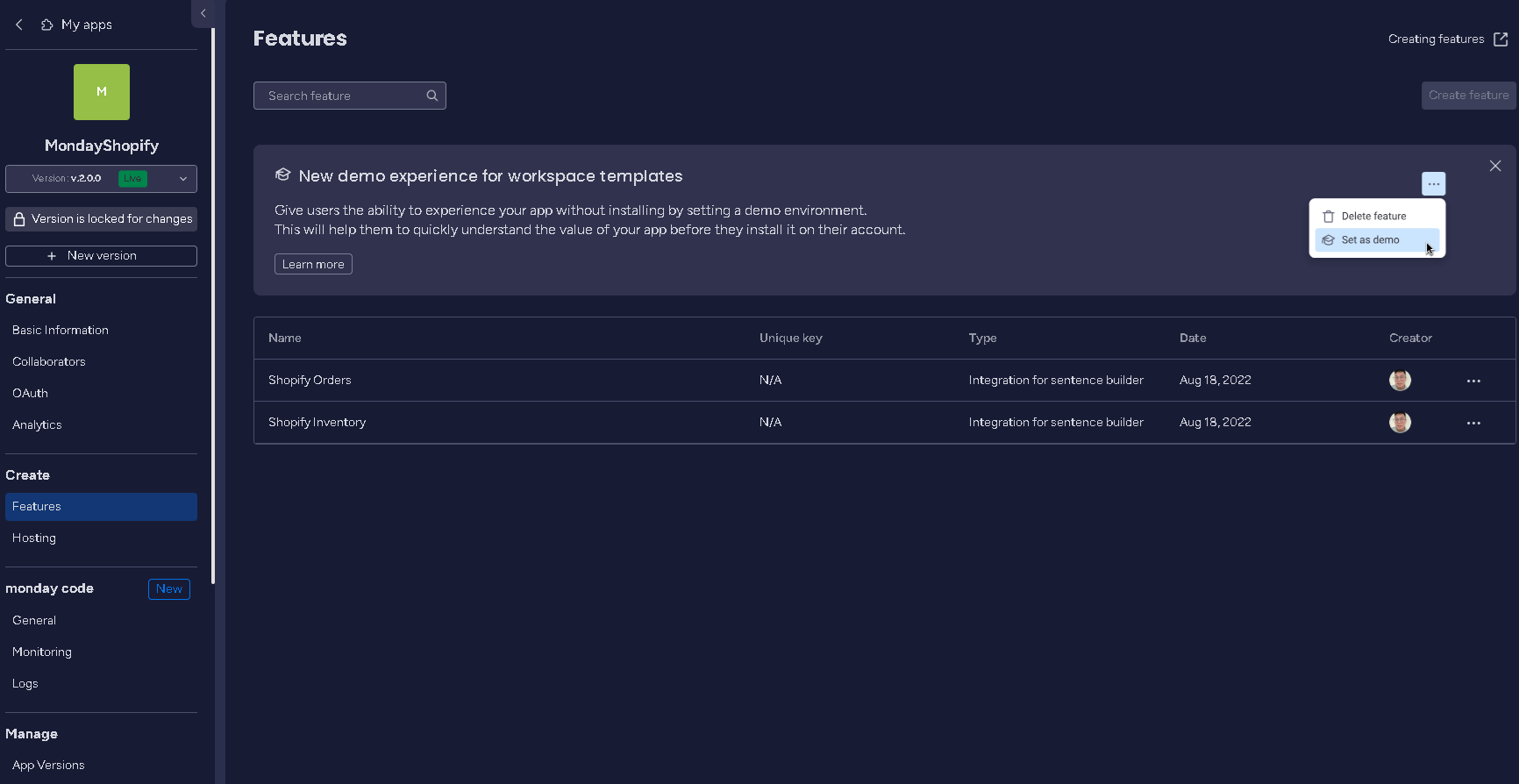Open the version v.2.0.0 dropdown
The image size is (1519, 784).
pyautogui.click(x=101, y=179)
